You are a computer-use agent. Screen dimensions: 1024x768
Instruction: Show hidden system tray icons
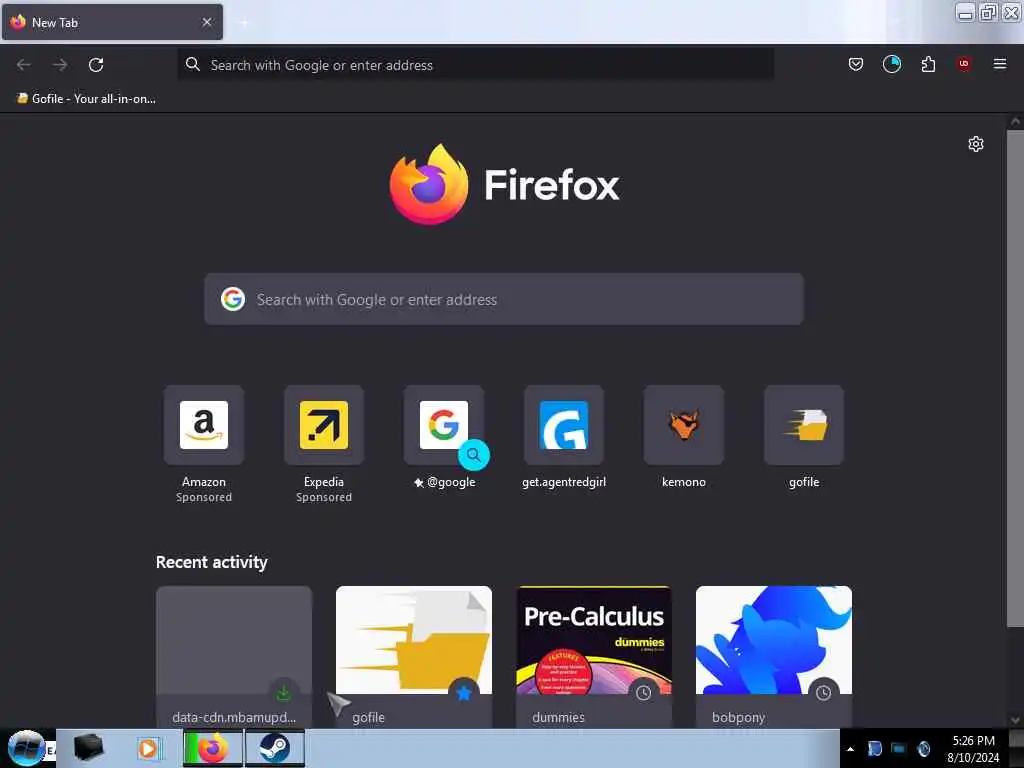[850, 749]
